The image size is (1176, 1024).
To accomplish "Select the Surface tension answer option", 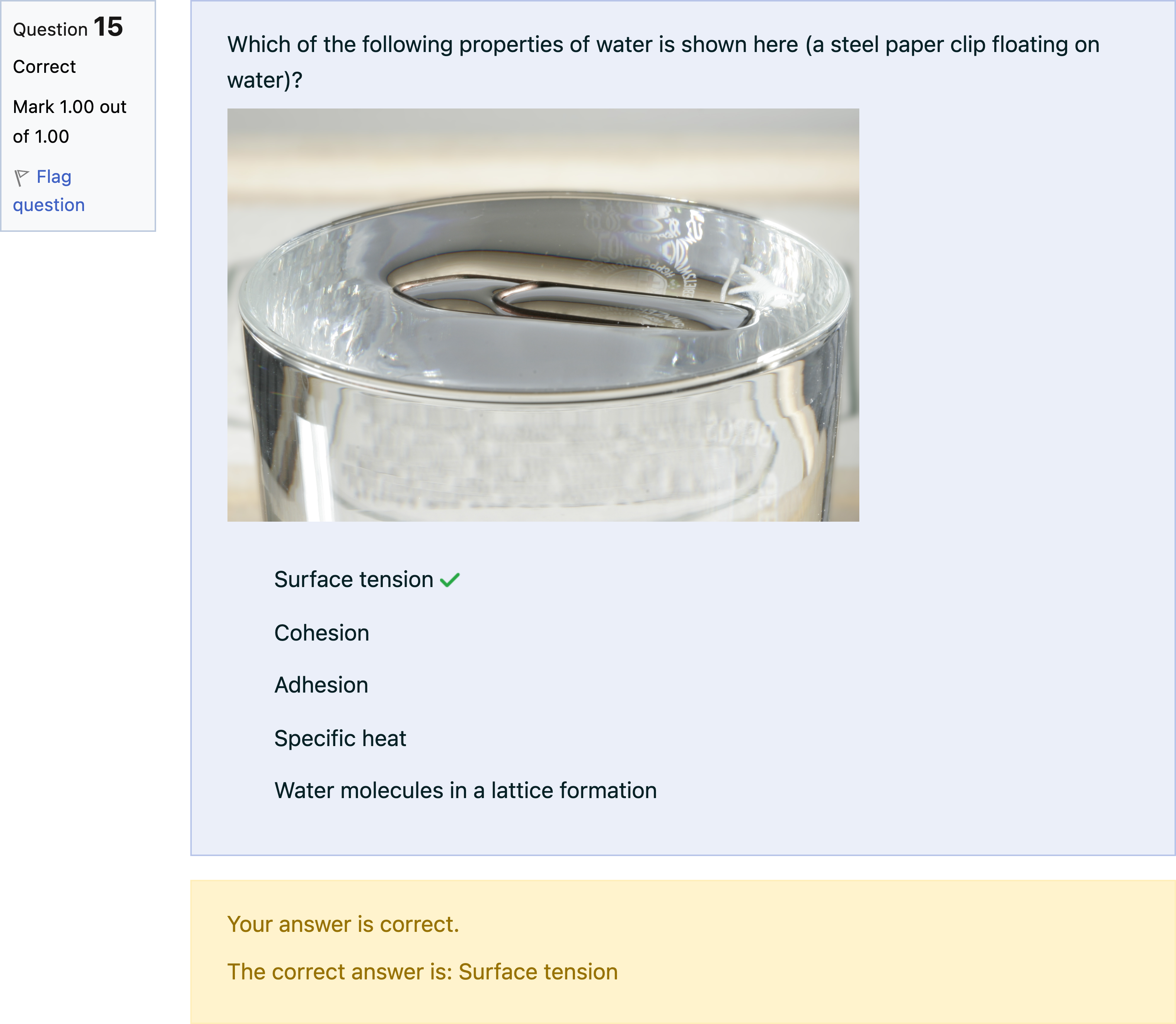I will [x=353, y=579].
